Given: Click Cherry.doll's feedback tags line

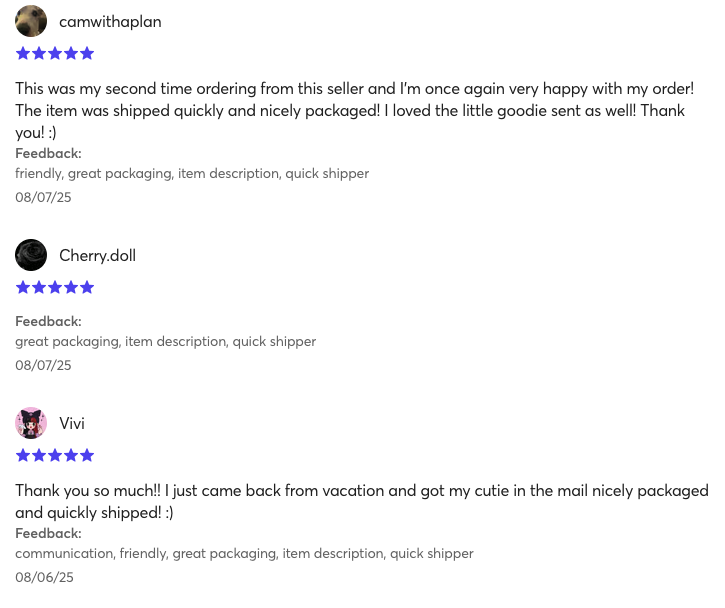Looking at the screenshot, I should pos(166,342).
